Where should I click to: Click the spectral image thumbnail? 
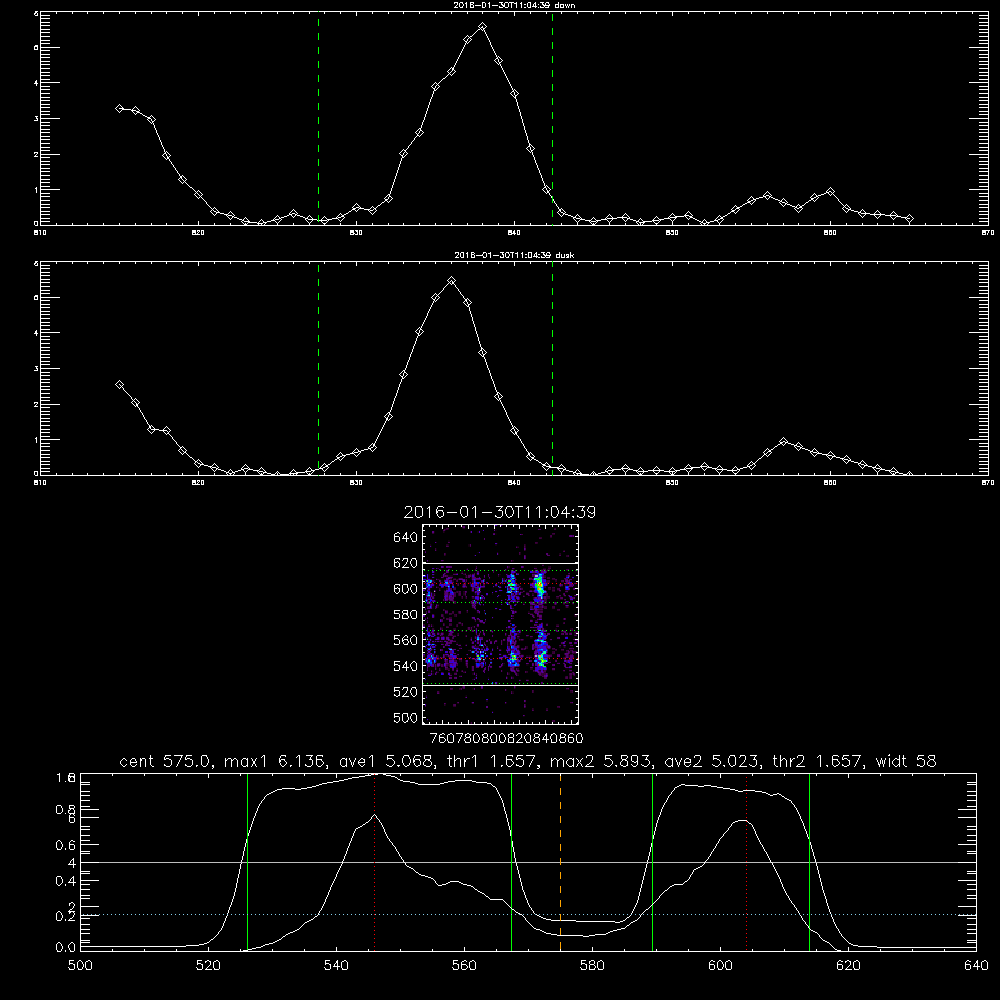(x=501, y=624)
